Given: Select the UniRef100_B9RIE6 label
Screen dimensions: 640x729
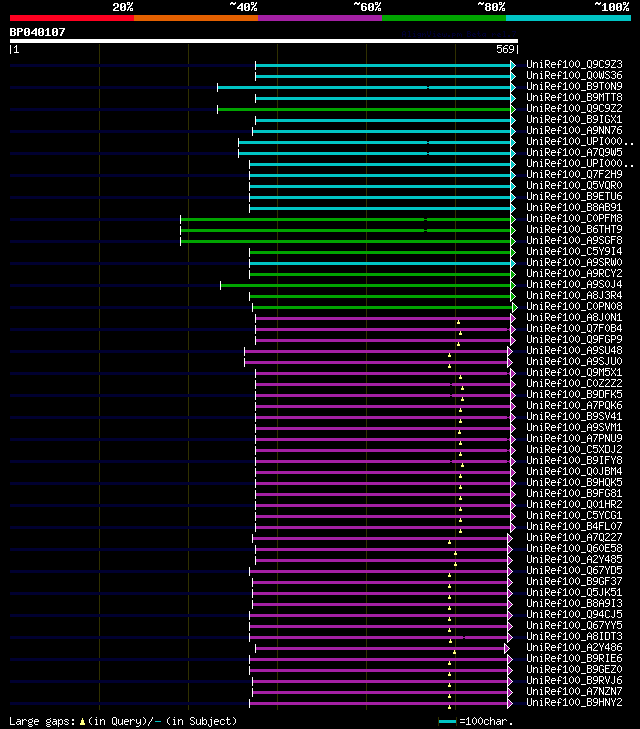Looking at the screenshot, I should (574, 658).
